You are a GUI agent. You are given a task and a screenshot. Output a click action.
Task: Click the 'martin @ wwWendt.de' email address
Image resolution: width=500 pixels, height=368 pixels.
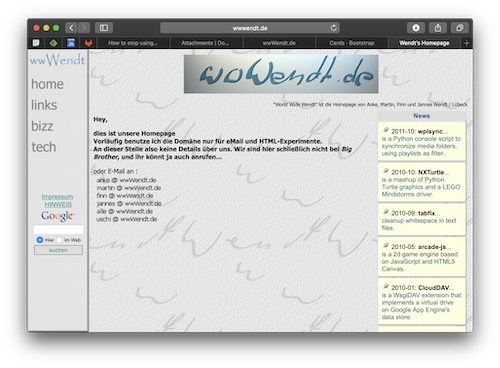pos(129,188)
